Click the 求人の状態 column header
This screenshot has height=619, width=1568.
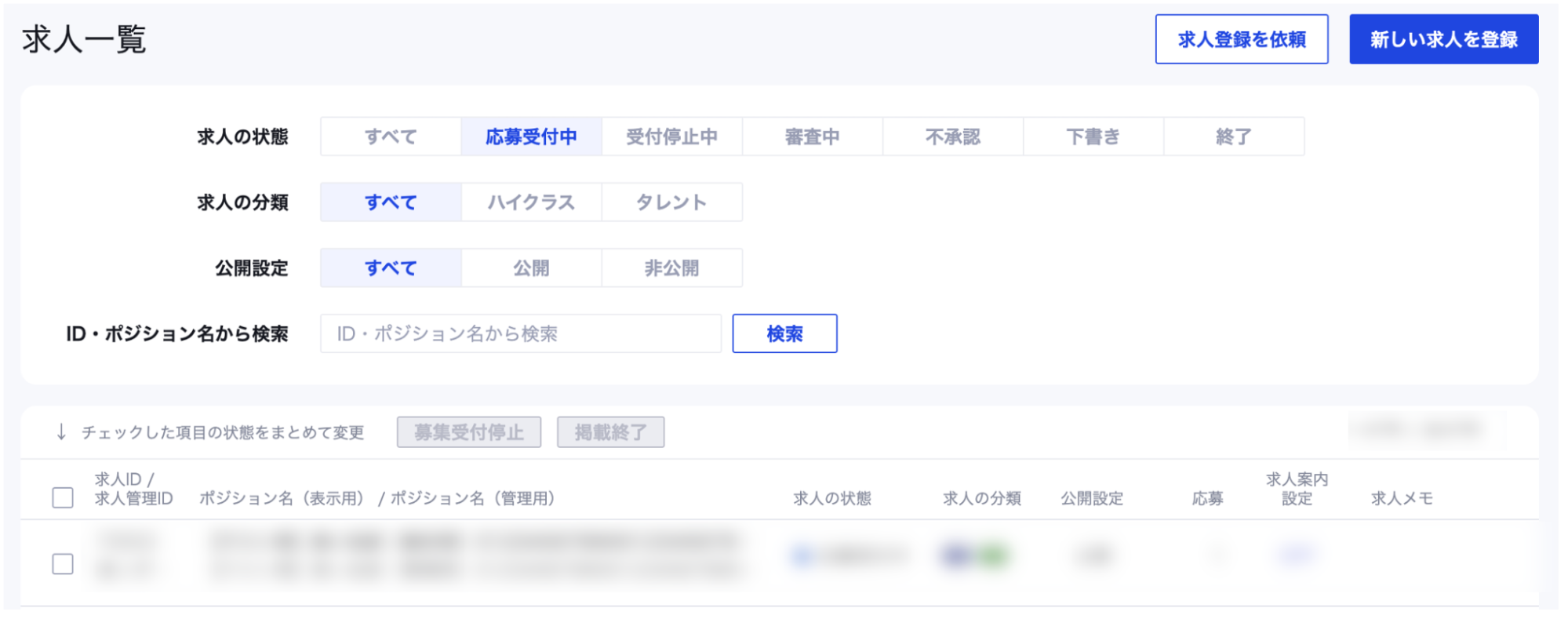[832, 498]
